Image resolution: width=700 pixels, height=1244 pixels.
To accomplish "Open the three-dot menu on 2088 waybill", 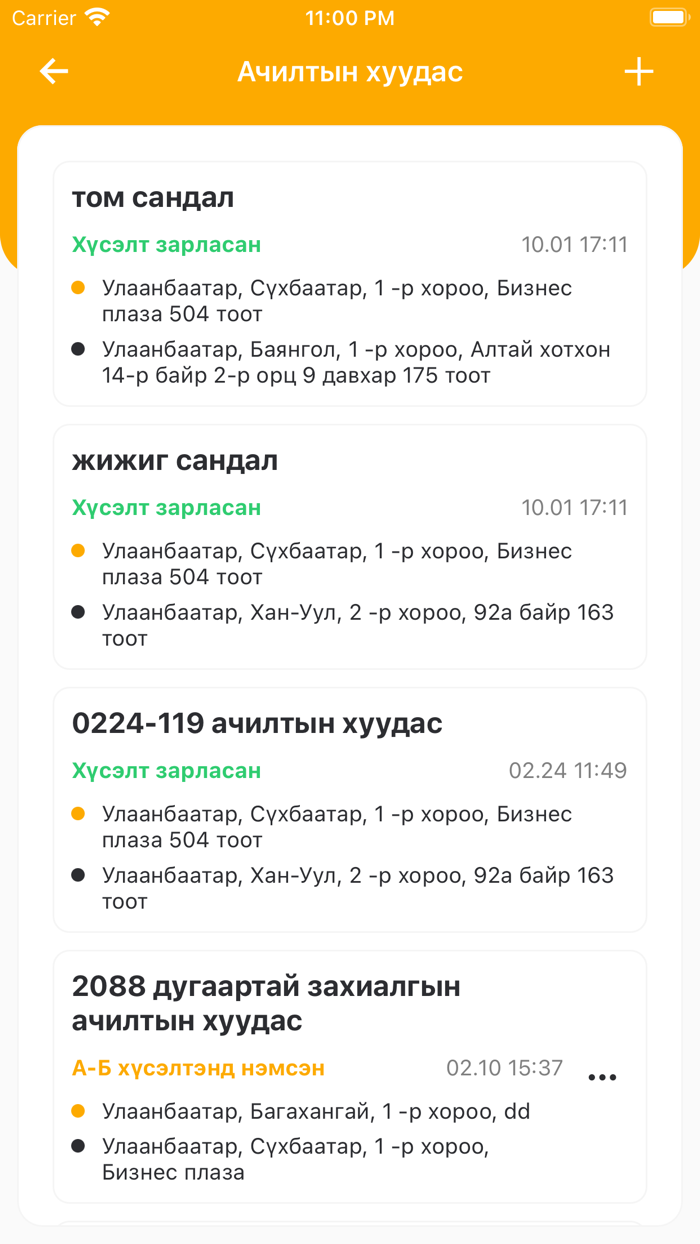I will [602, 1077].
